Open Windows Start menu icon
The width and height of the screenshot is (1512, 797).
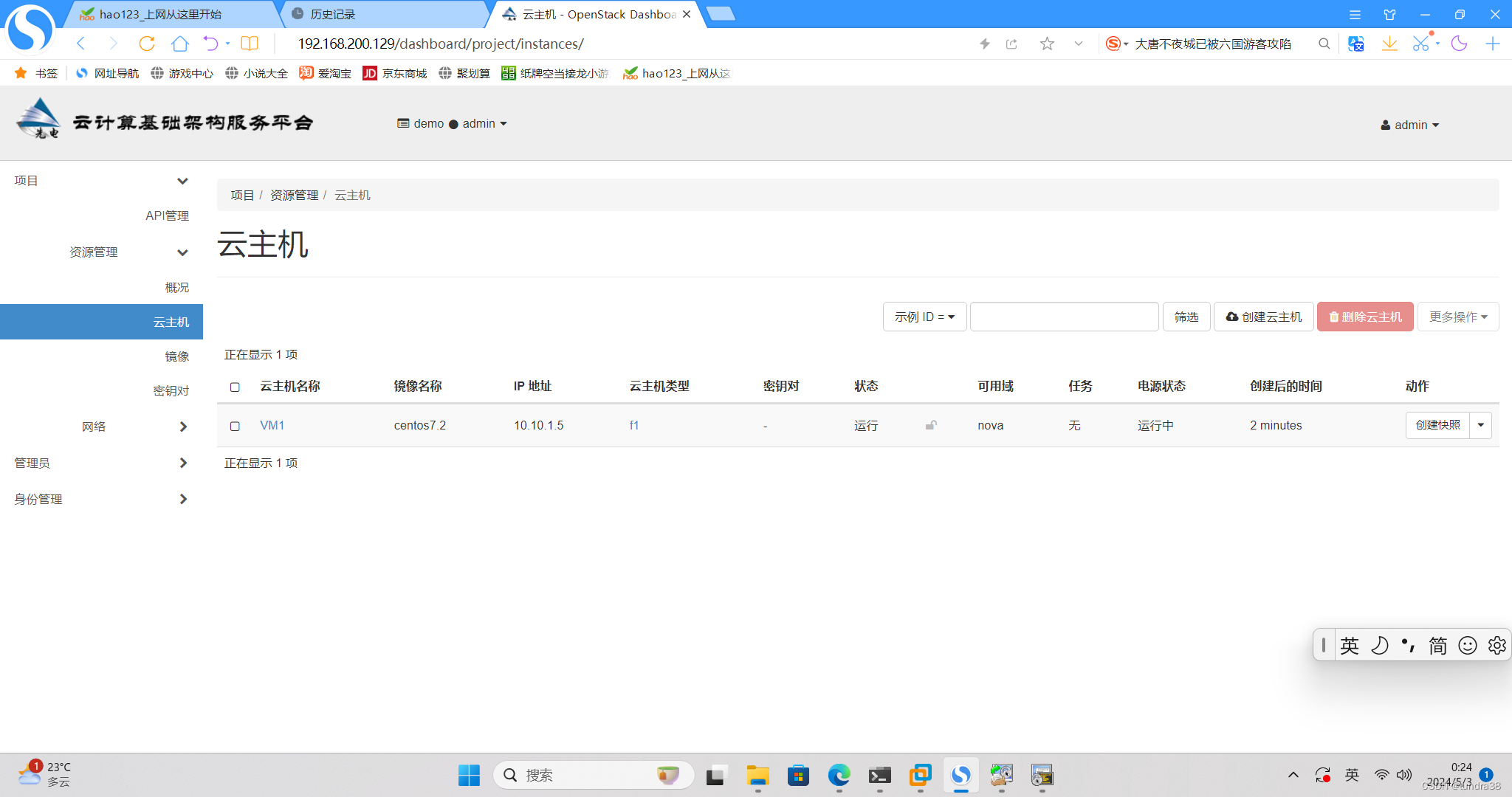coord(469,775)
